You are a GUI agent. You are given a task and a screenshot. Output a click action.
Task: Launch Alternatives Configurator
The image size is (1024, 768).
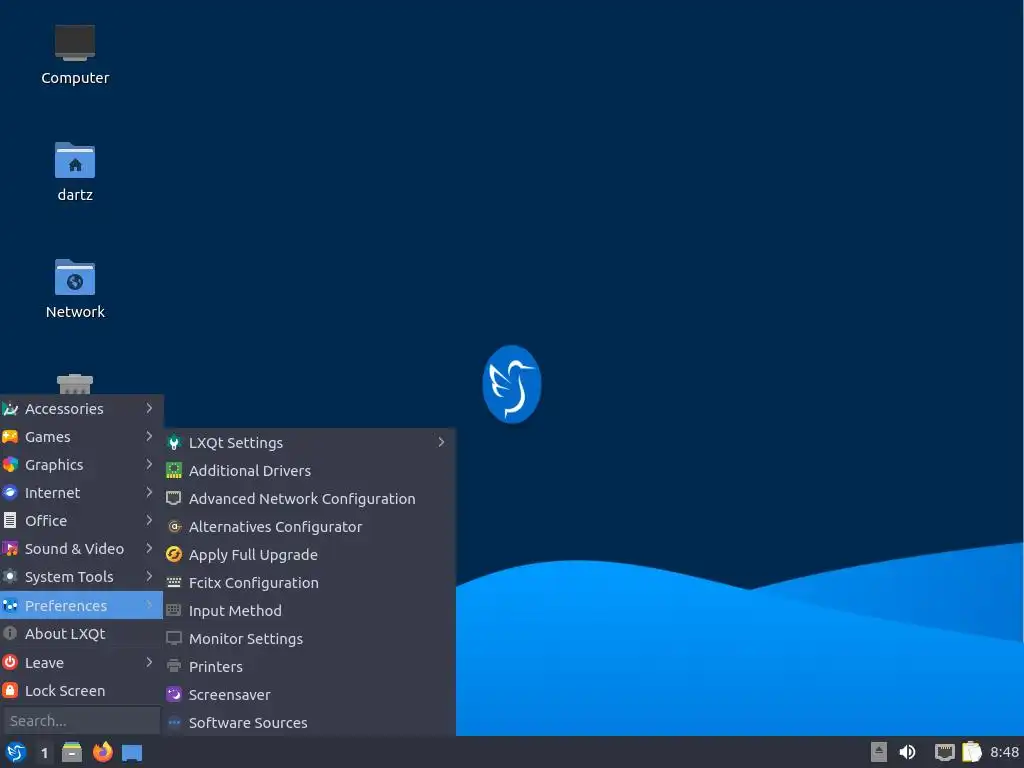(310, 526)
